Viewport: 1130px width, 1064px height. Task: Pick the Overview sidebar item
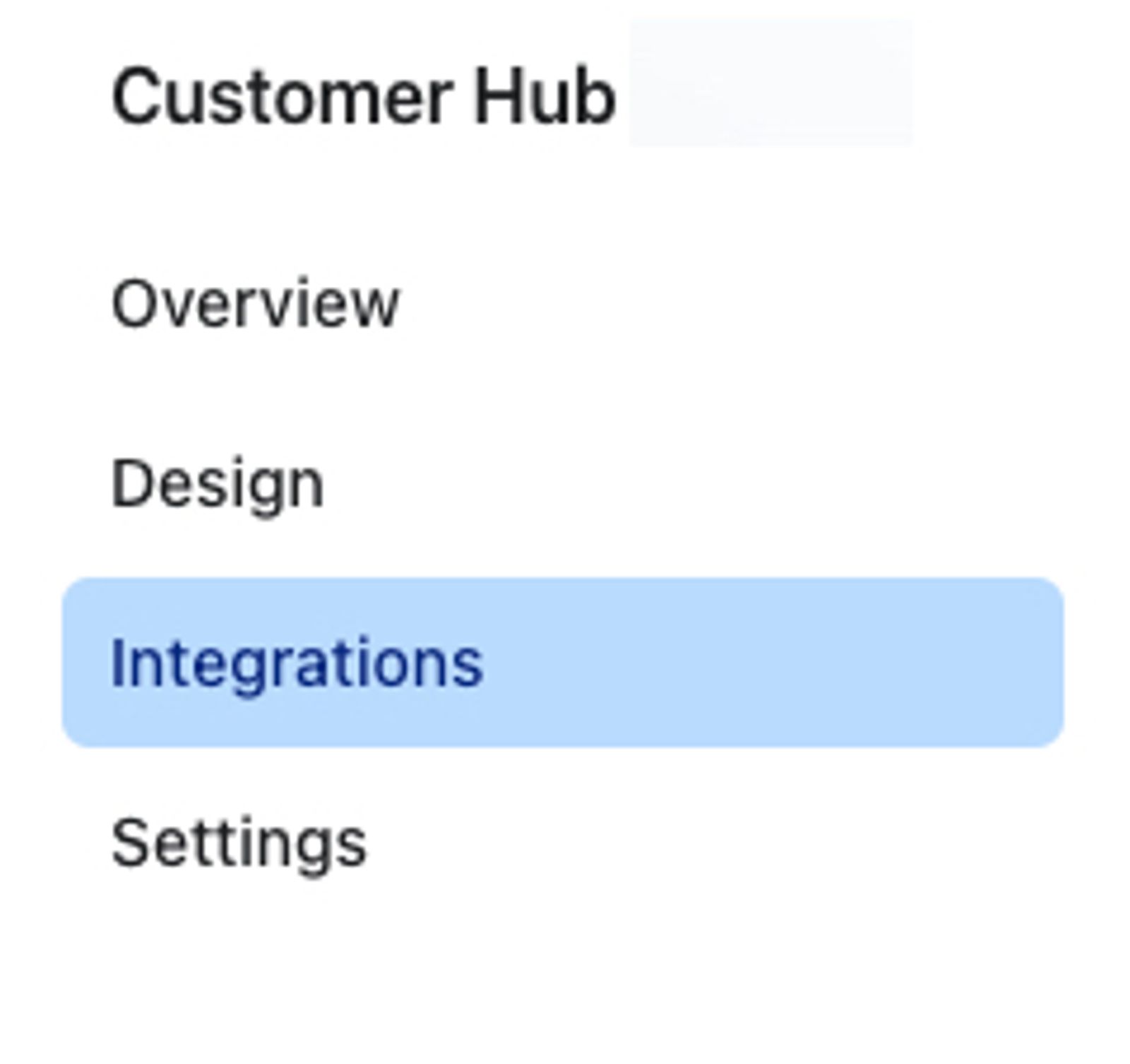(255, 304)
